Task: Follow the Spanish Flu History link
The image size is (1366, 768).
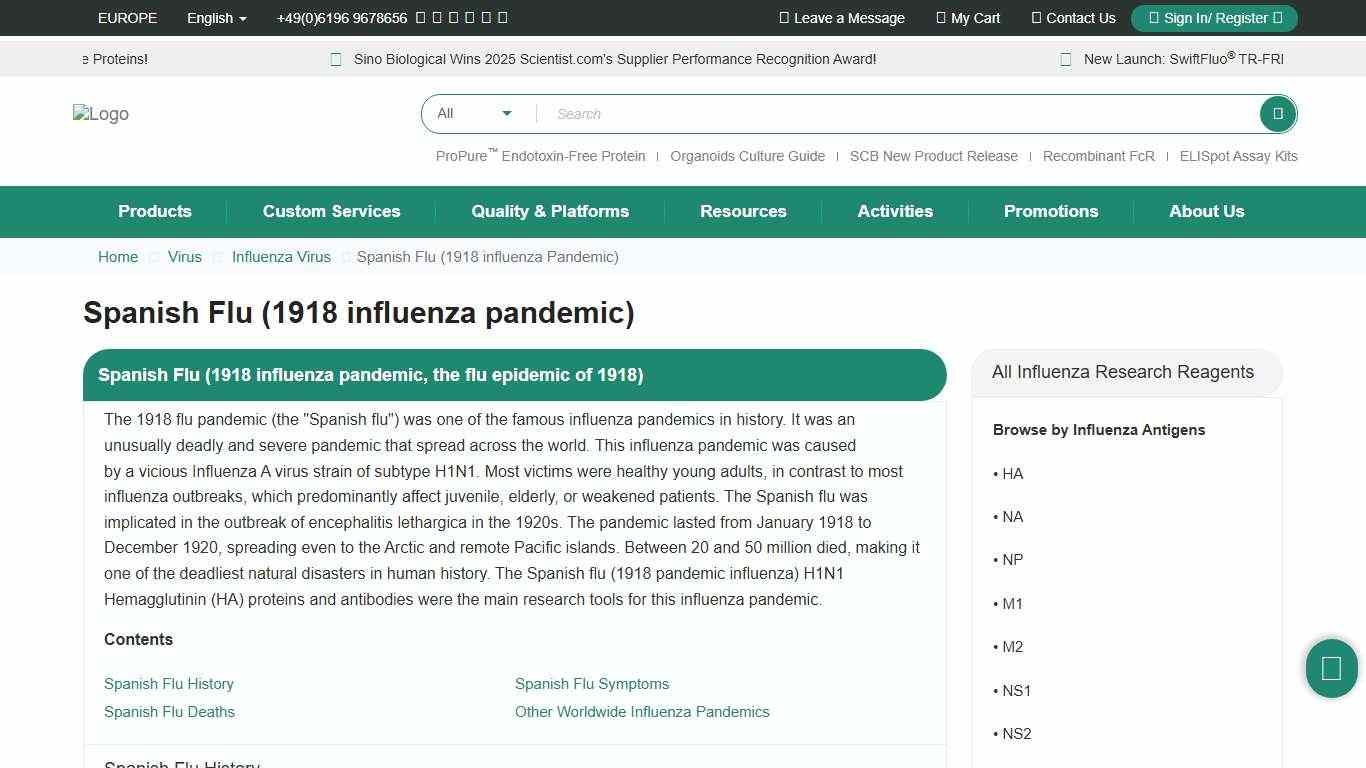Action: [x=168, y=684]
